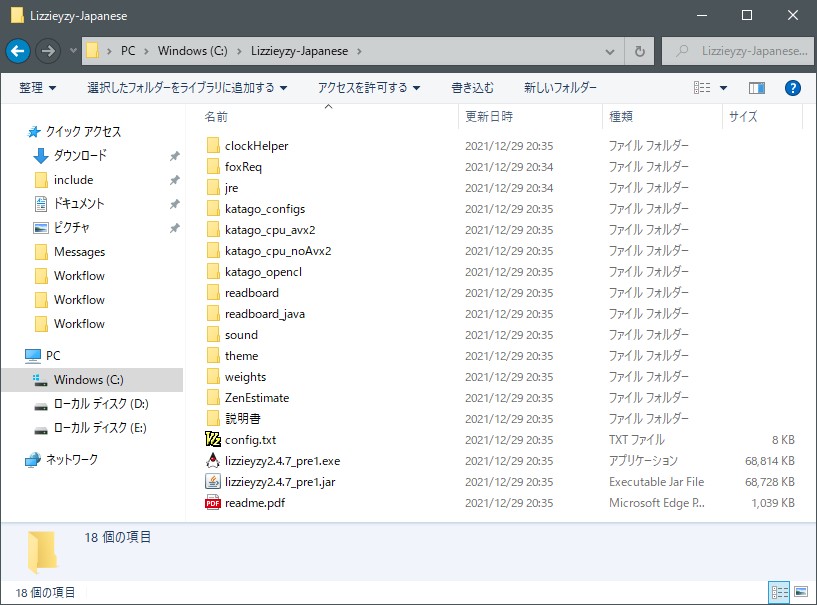Sort by サイズ column header

pos(743,117)
